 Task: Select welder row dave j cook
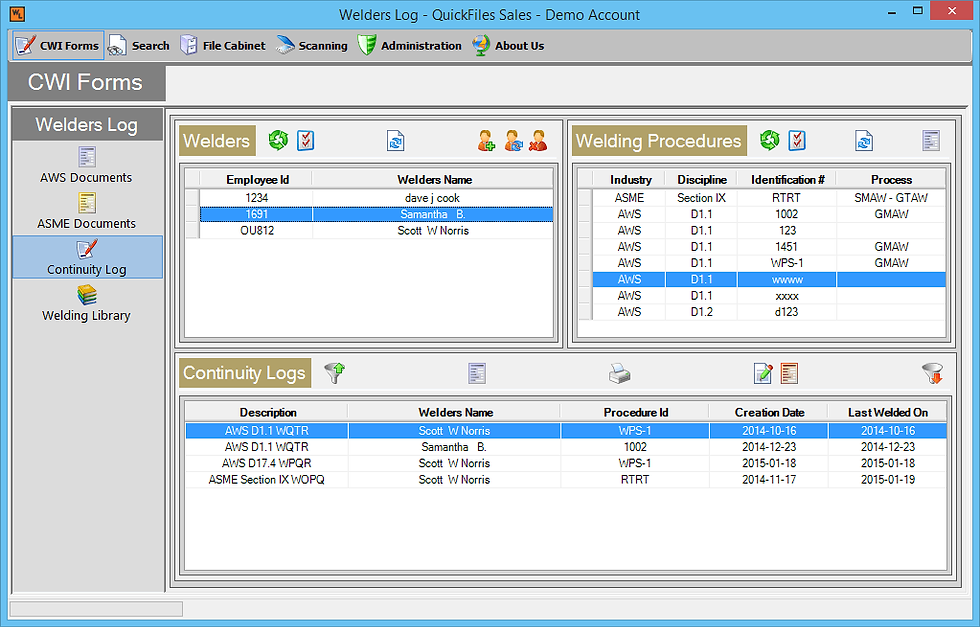pyautogui.click(x=376, y=198)
